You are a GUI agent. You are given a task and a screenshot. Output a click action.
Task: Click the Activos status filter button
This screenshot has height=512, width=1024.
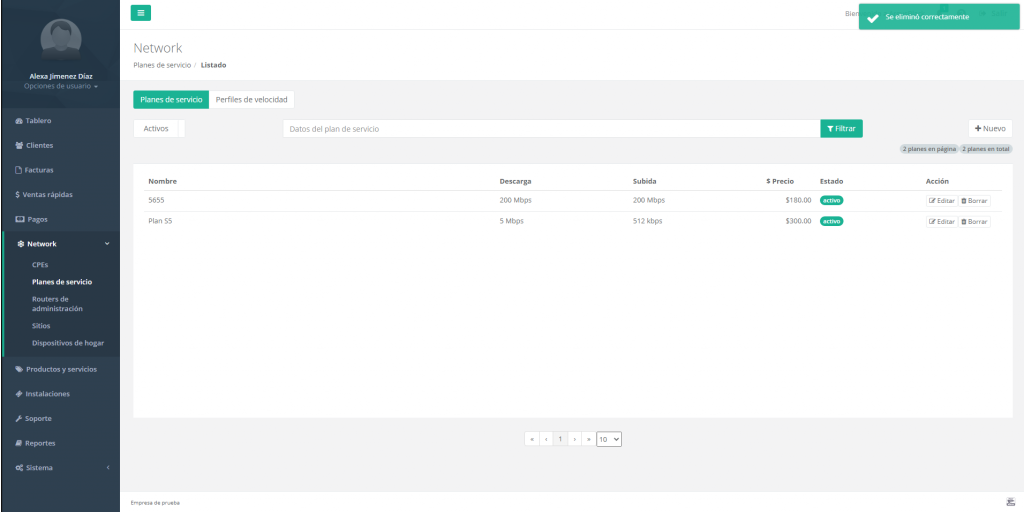[x=155, y=129]
